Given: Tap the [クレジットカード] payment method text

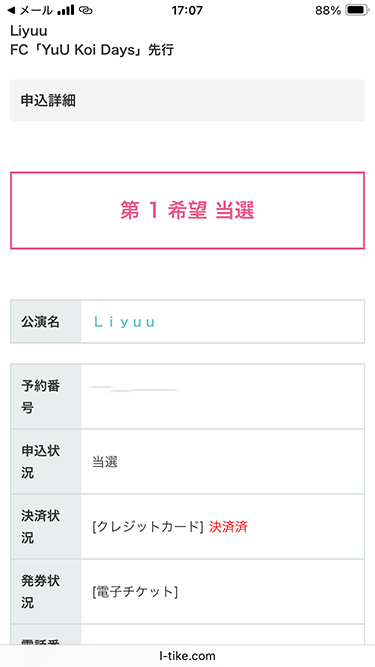Looking at the screenshot, I should coord(148,527).
